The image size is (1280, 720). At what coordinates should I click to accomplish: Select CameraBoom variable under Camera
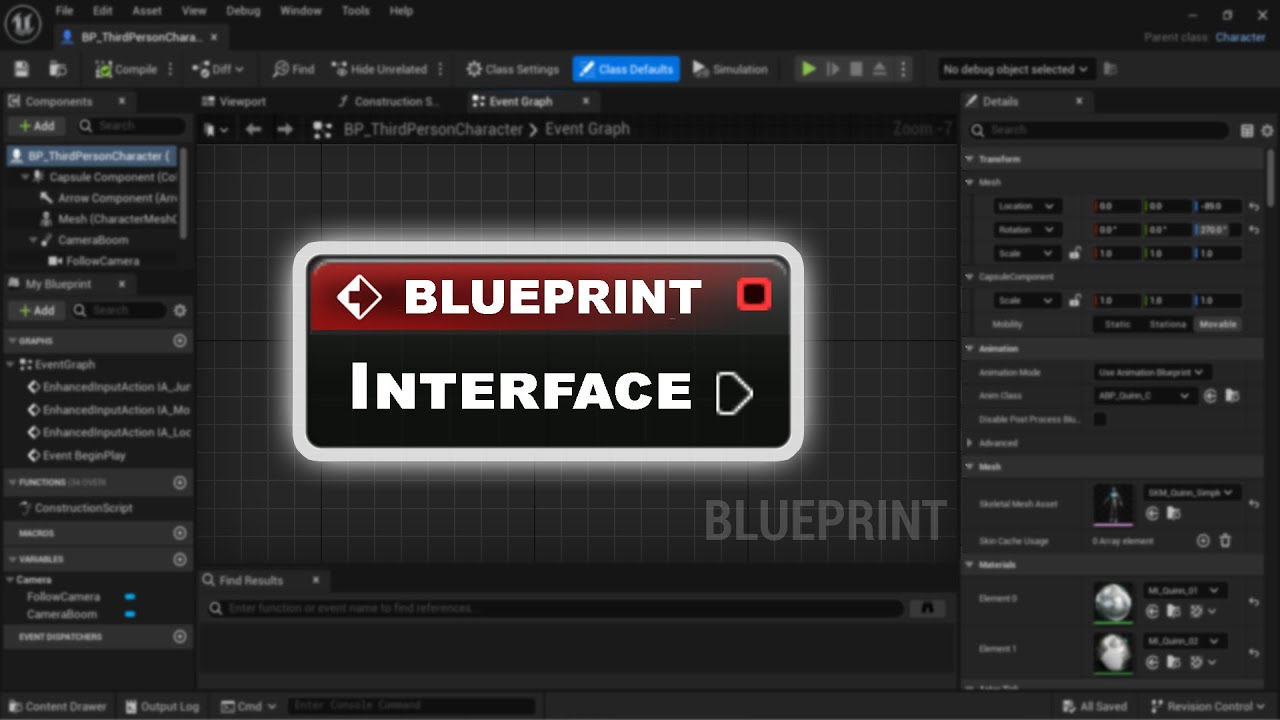point(62,614)
